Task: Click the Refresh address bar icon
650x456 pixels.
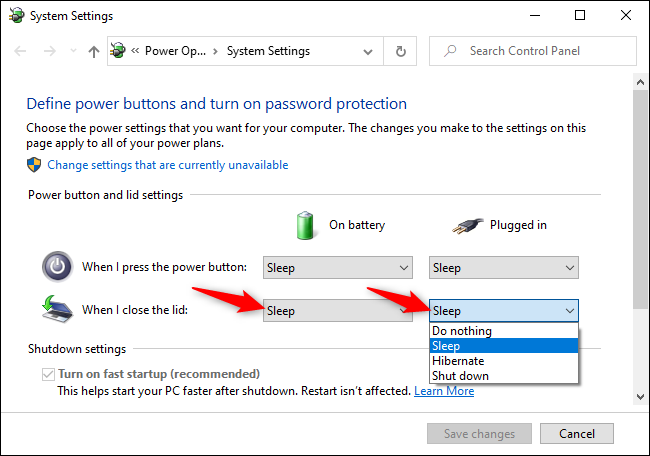Action: [401, 51]
